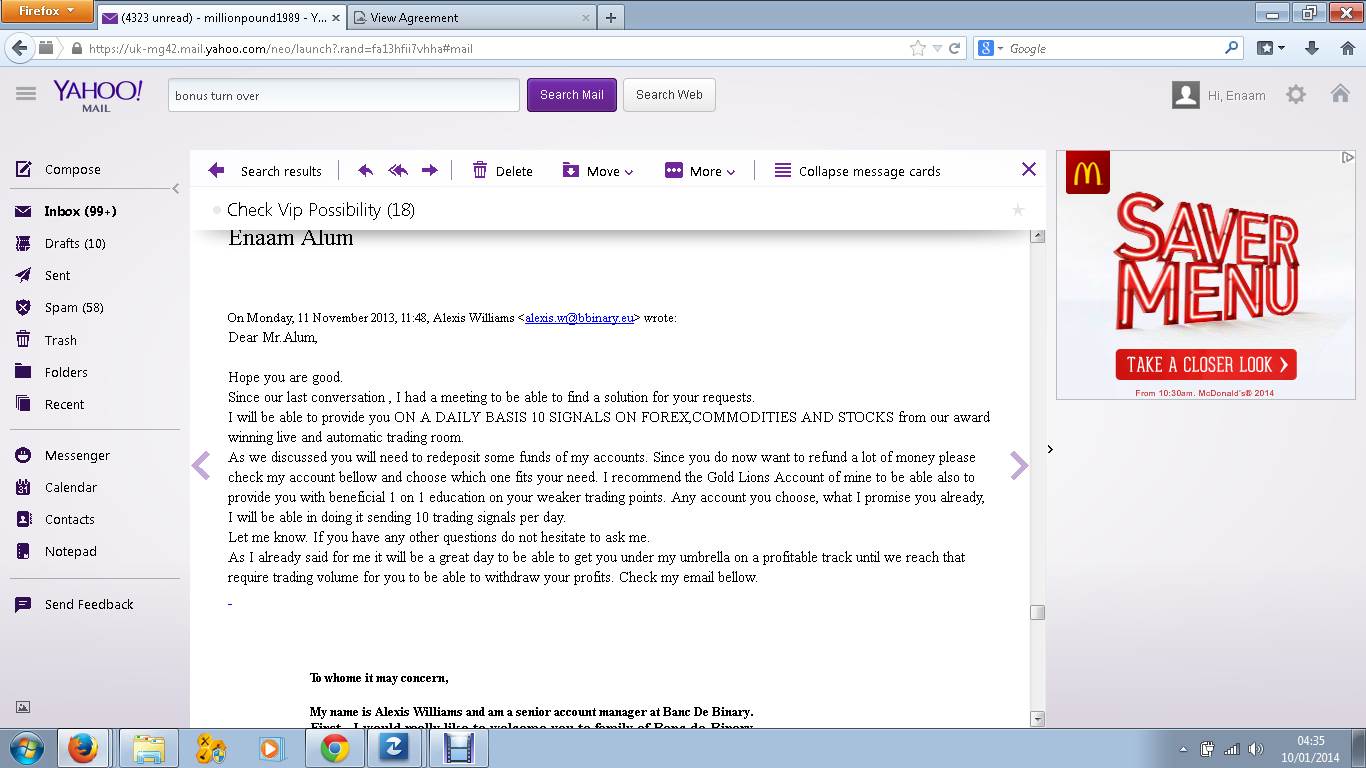Go back to Search results

click(x=265, y=171)
